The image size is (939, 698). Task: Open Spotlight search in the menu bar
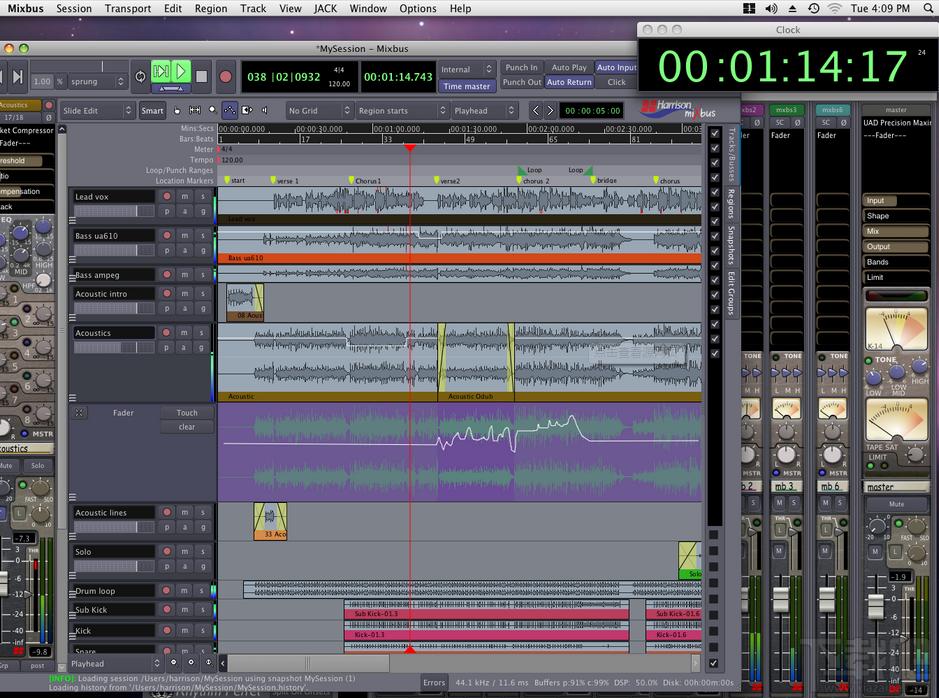click(928, 8)
